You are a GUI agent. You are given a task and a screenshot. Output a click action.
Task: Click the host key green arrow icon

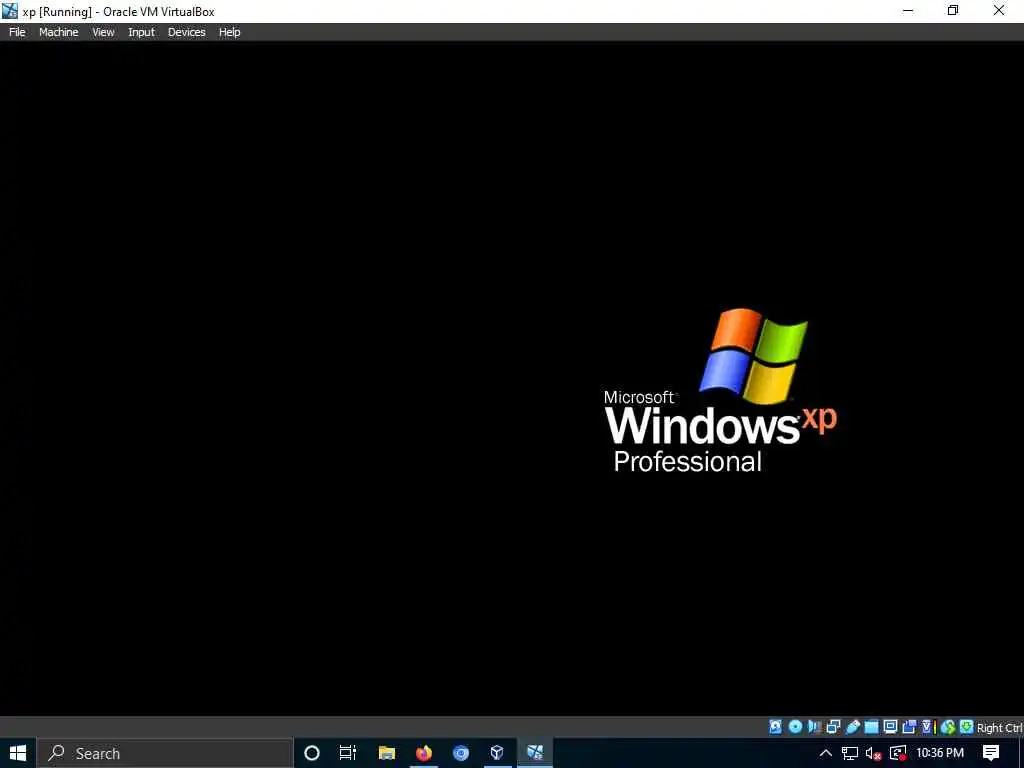click(967, 727)
